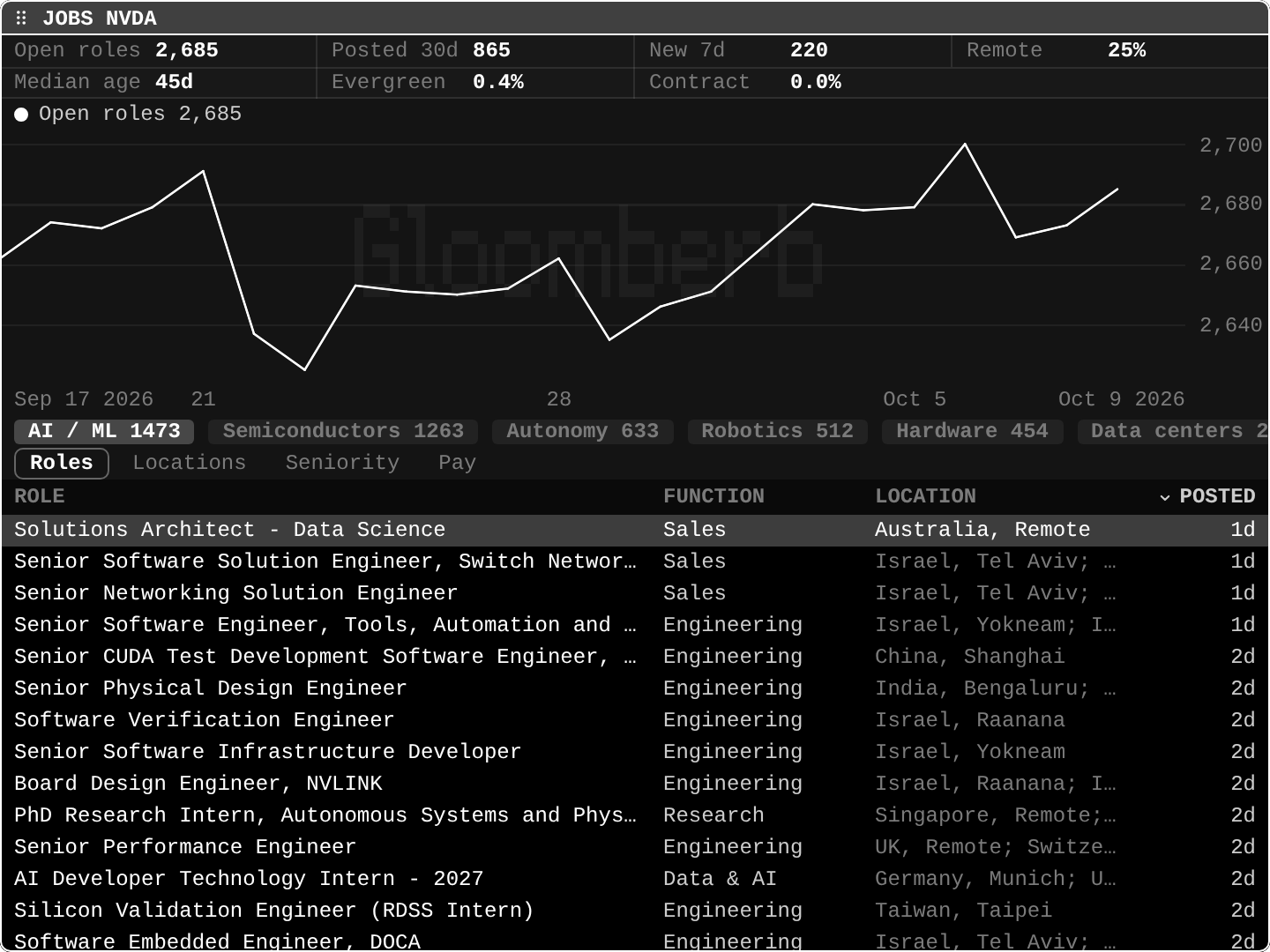Screen dimensions: 1270x952
Task: Grab the panel drag handle icon
Action: [x=21, y=18]
